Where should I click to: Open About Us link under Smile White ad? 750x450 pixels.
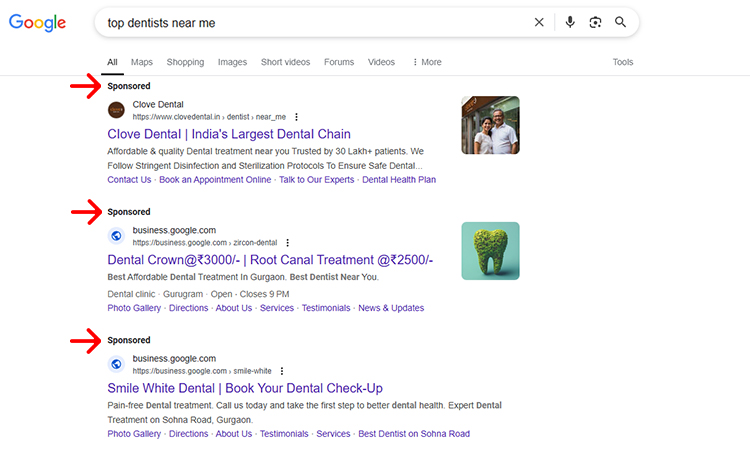[x=233, y=434]
